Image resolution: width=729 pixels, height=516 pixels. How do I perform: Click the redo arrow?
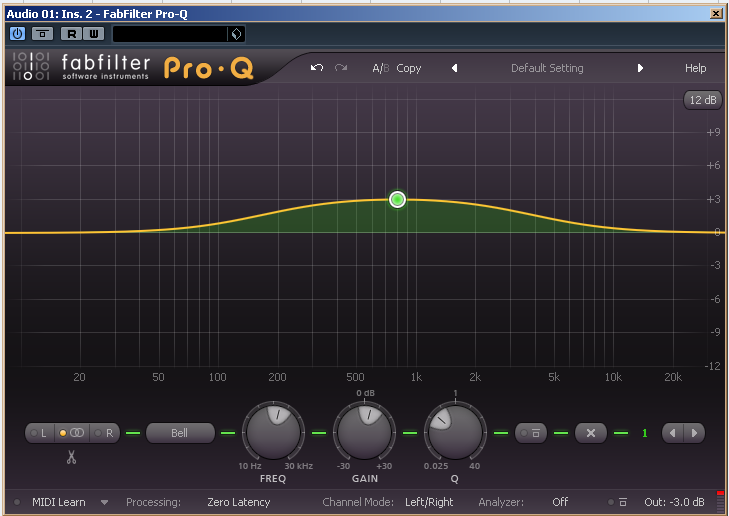pyautogui.click(x=341, y=68)
